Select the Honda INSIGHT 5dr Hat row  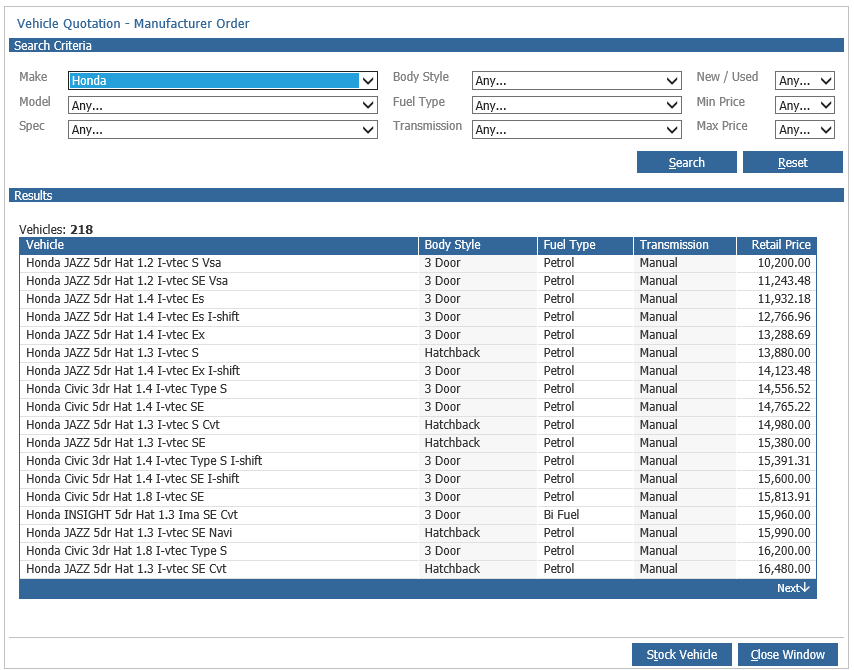point(418,515)
